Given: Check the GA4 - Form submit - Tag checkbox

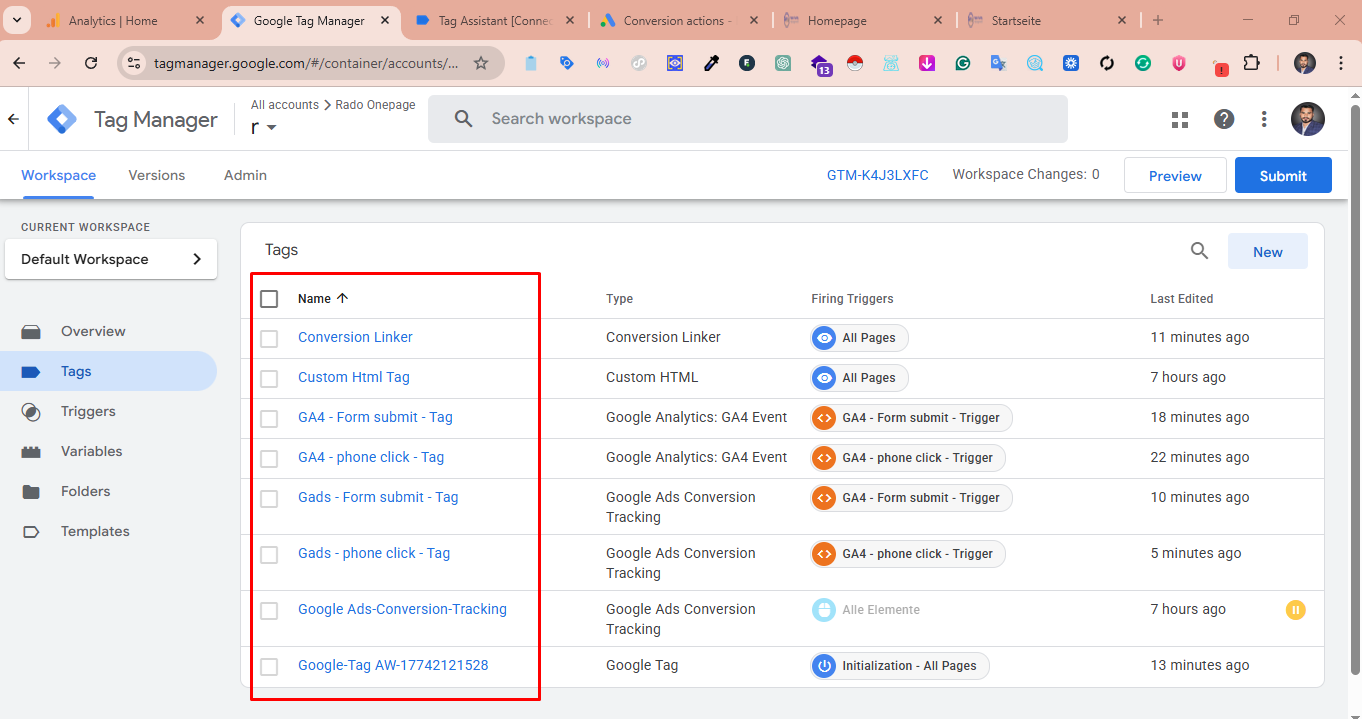Looking at the screenshot, I should pos(269,418).
